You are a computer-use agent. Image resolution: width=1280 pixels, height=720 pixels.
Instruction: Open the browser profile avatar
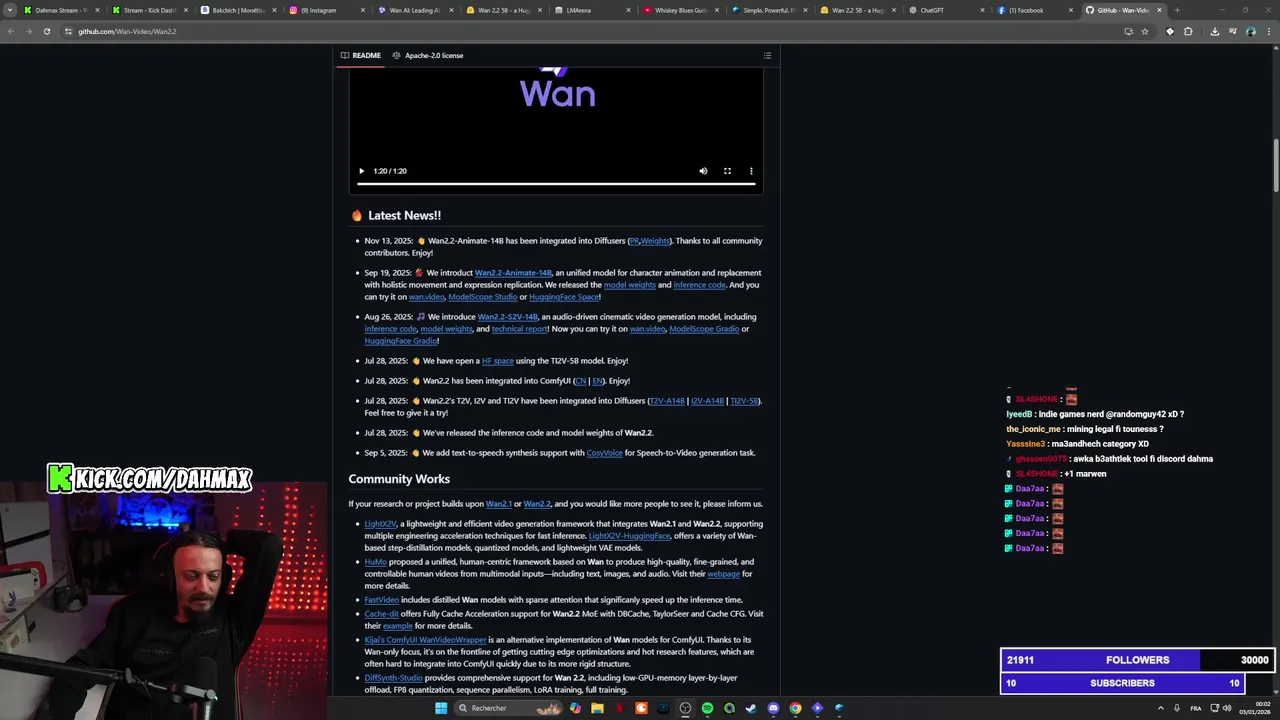click(1251, 31)
